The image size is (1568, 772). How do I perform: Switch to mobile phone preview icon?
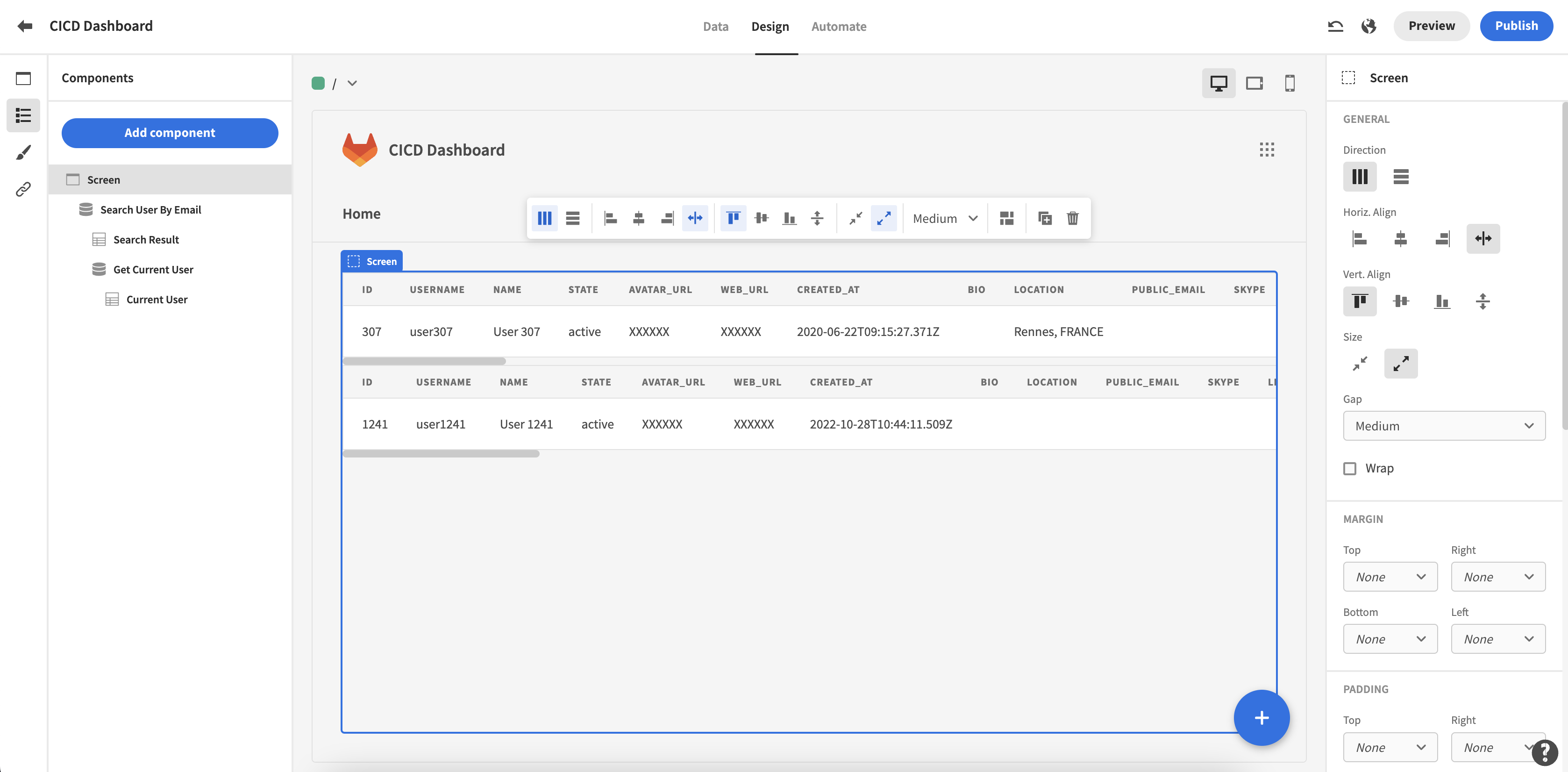tap(1289, 83)
